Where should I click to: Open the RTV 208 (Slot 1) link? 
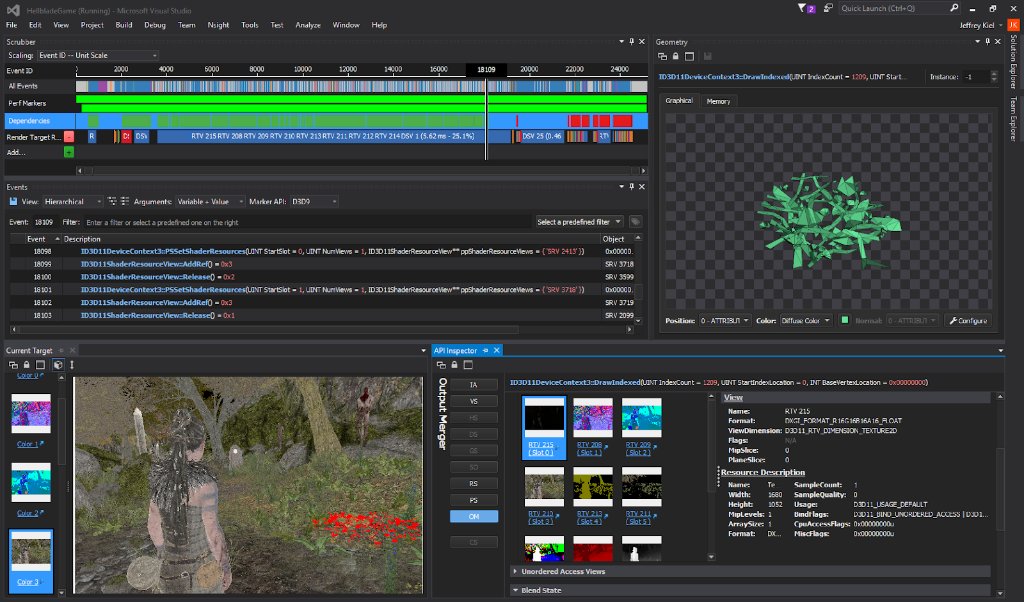590,449
